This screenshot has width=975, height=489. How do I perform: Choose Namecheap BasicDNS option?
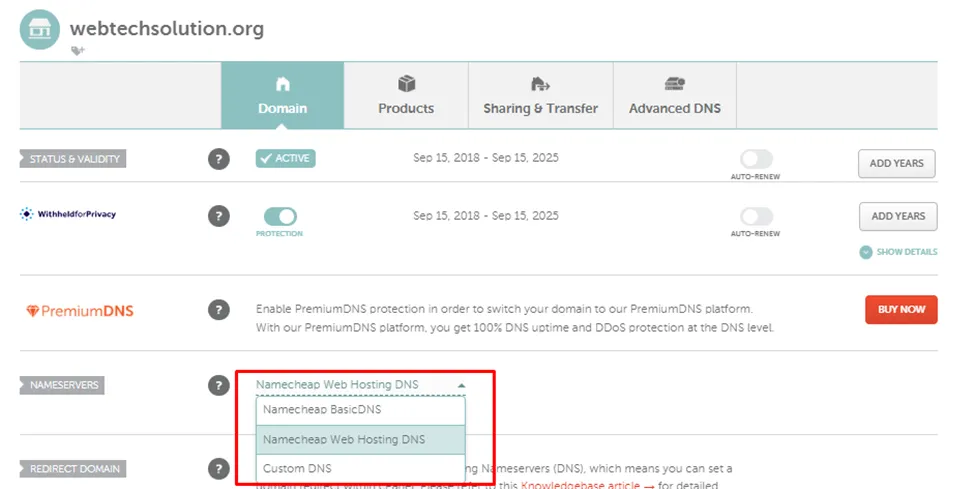coord(361,410)
